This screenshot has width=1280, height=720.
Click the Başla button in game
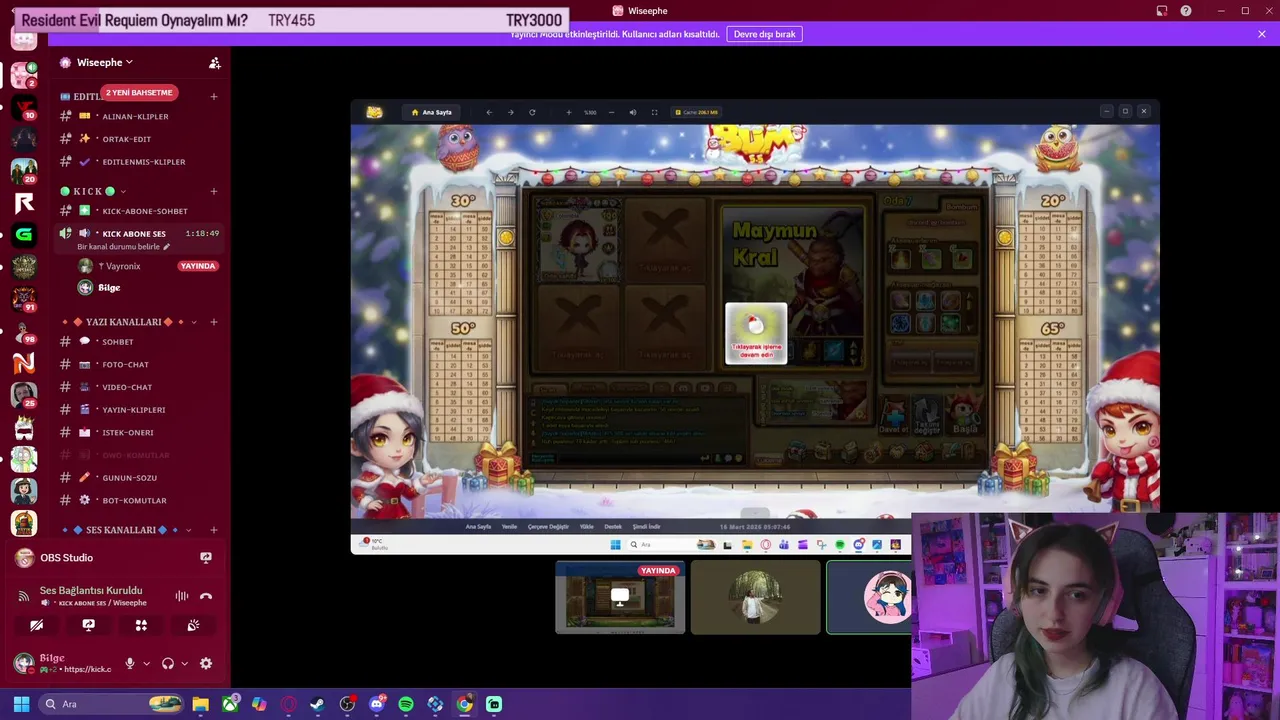click(965, 414)
